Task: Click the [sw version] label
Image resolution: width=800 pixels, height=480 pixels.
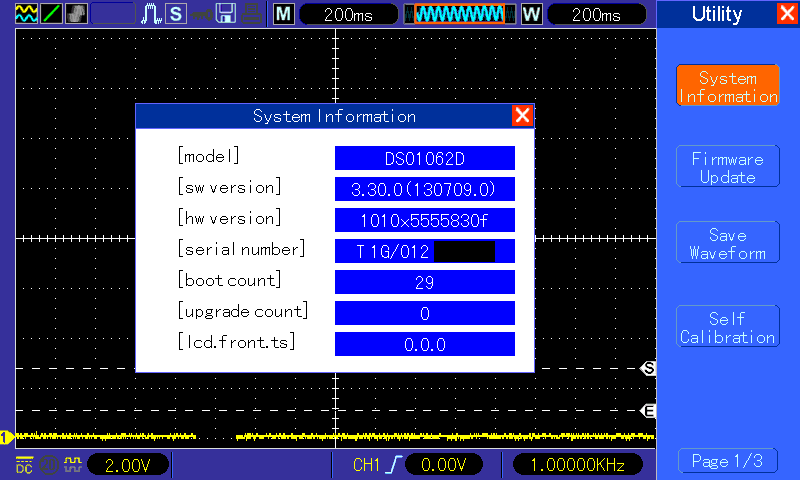Action: [229, 187]
